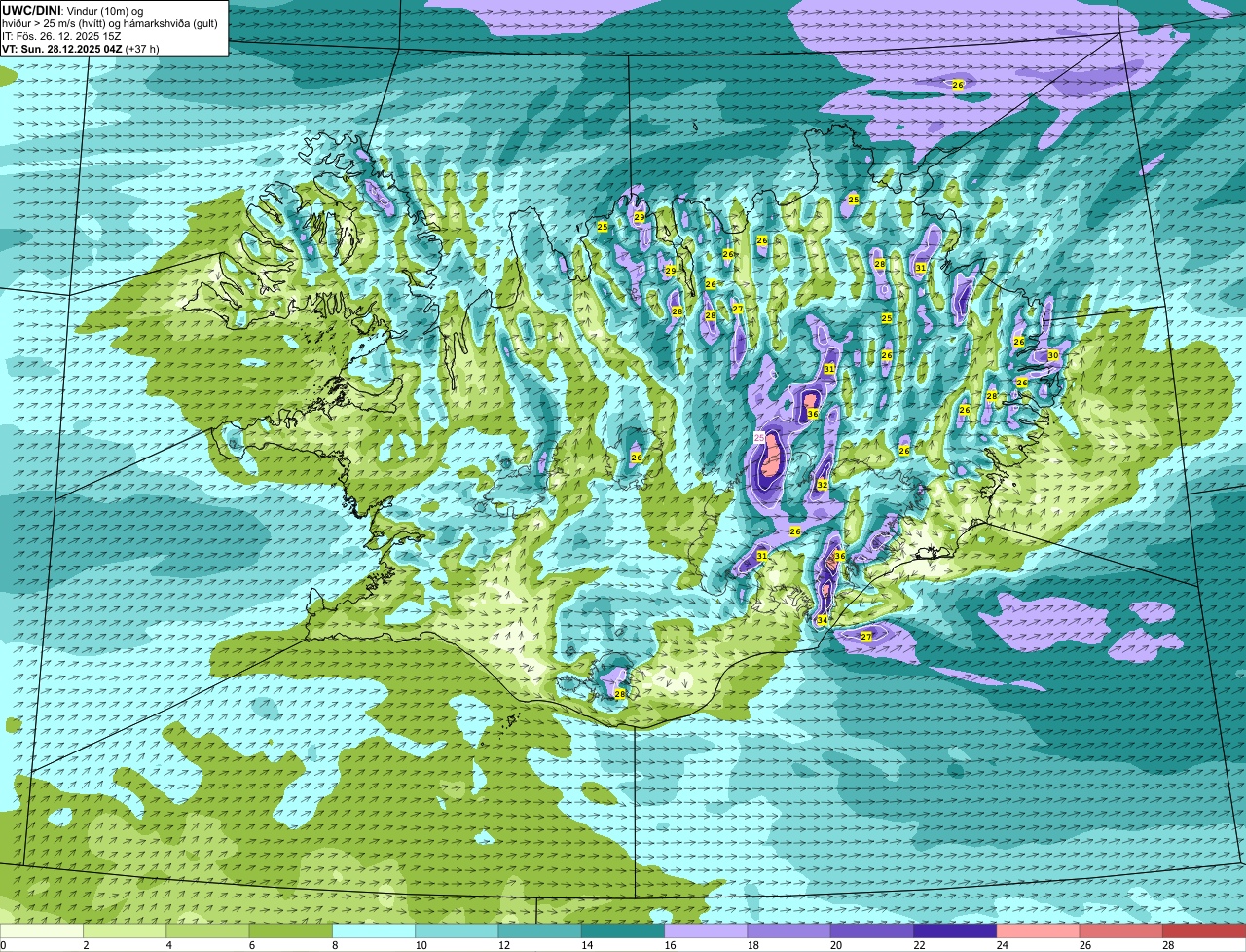This screenshot has height=952, width=1246.
Task: Select the red legend band above 28
Action: tap(1204, 931)
